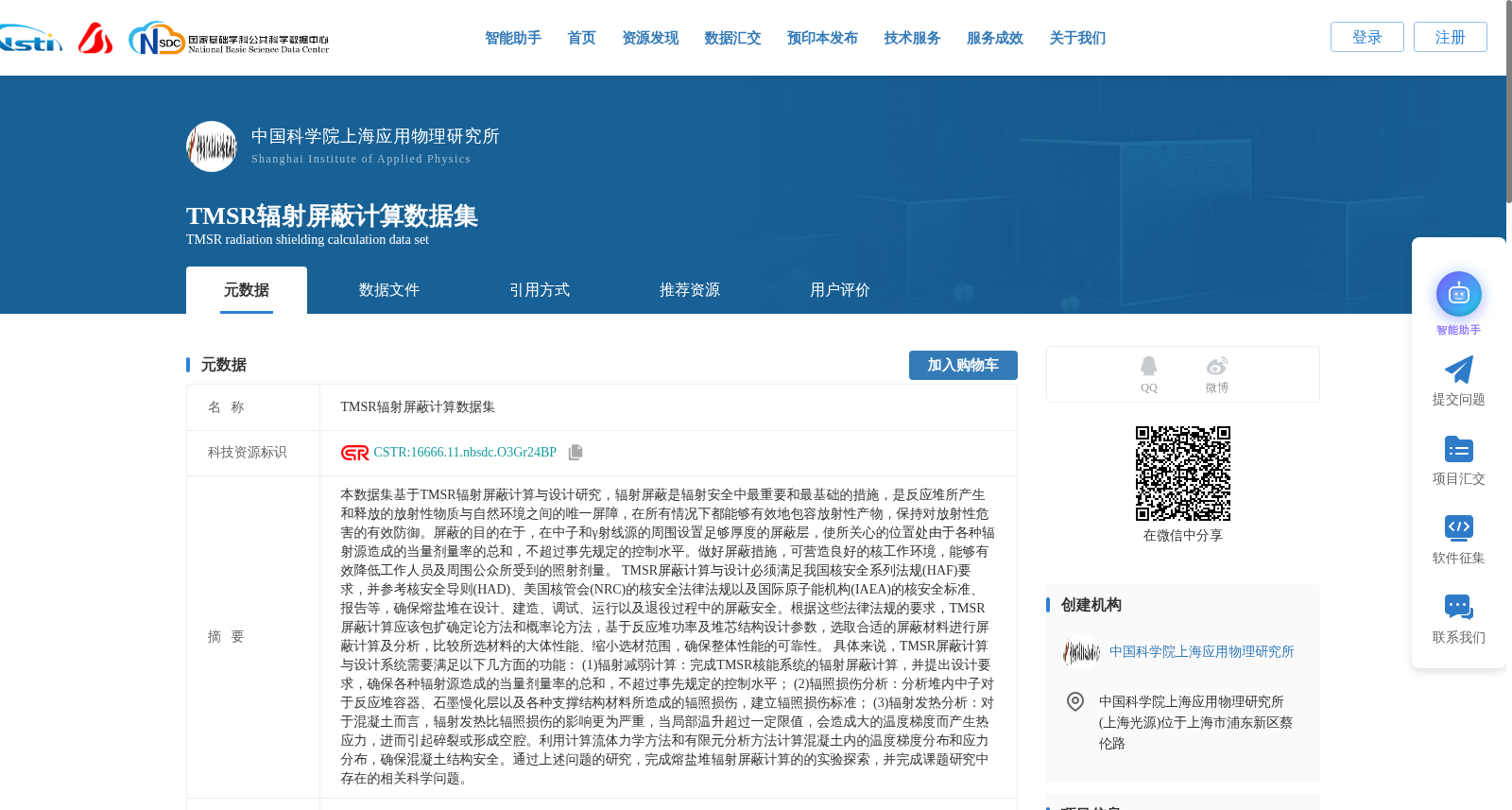
Task: Open National Basic Science Data Center logo
Action: click(x=229, y=39)
